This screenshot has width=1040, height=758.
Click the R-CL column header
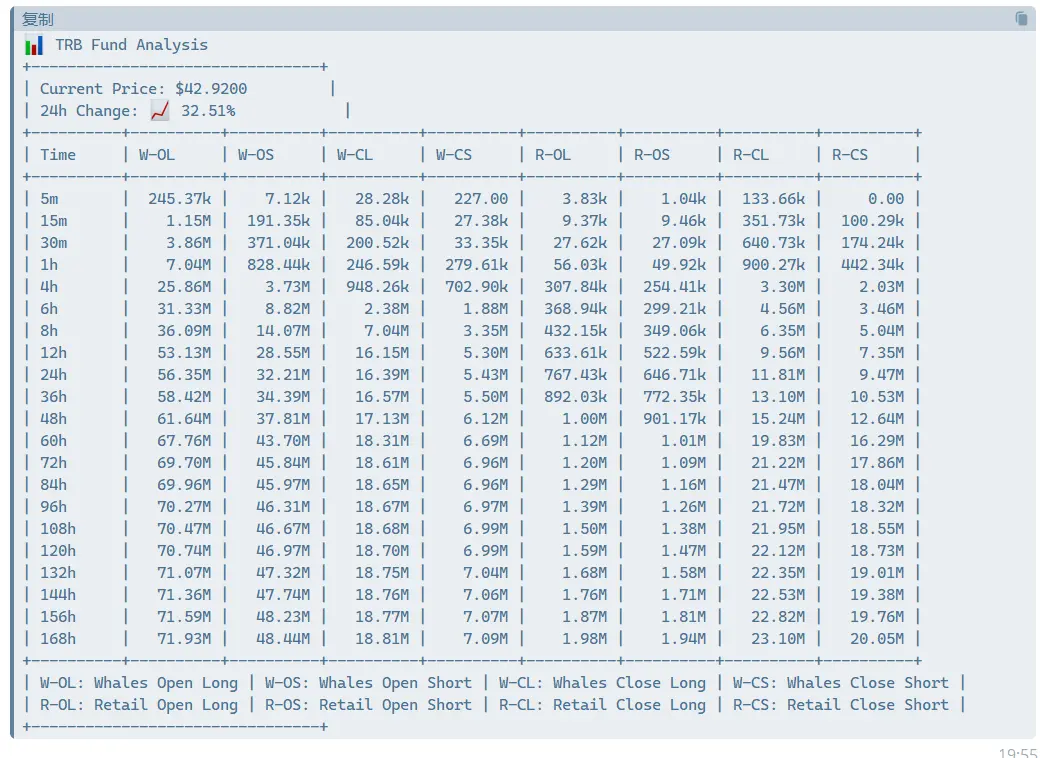tap(751, 155)
